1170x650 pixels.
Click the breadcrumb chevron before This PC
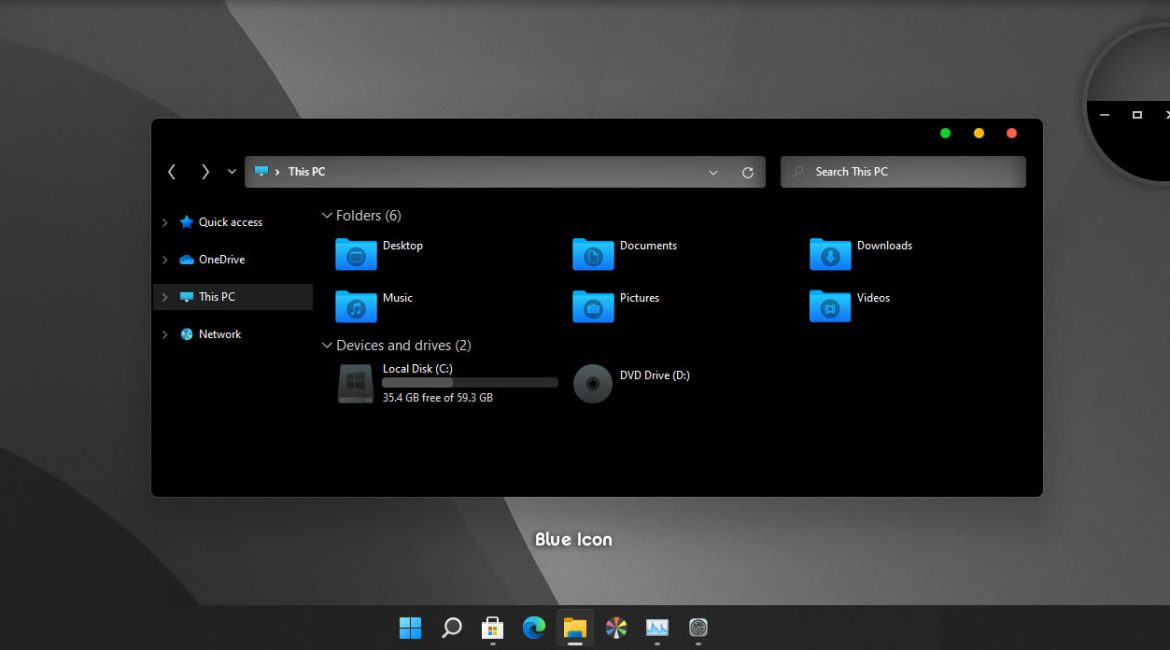(278, 172)
